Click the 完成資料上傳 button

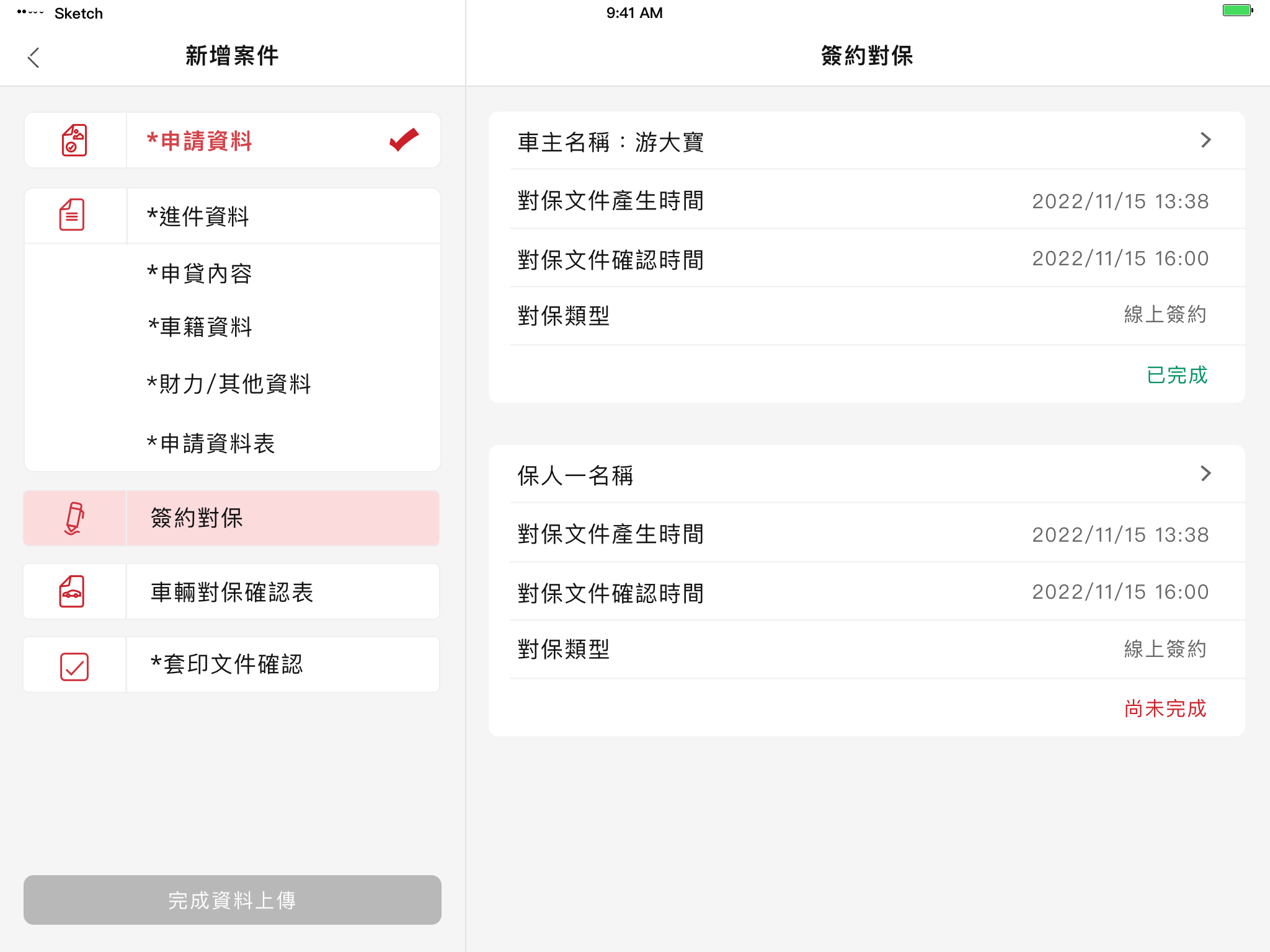232,900
